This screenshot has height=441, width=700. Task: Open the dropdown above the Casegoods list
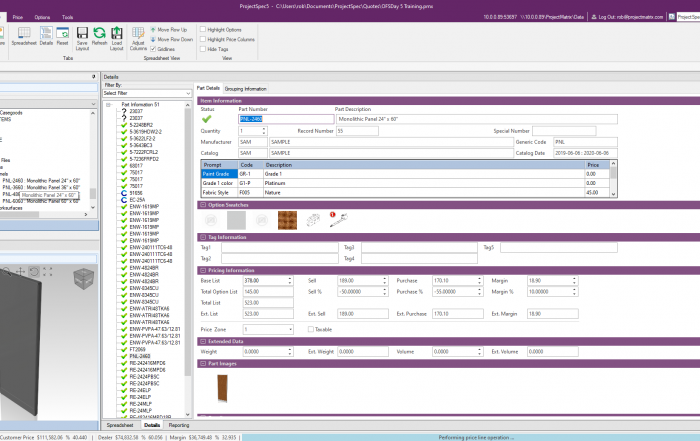tap(93, 104)
